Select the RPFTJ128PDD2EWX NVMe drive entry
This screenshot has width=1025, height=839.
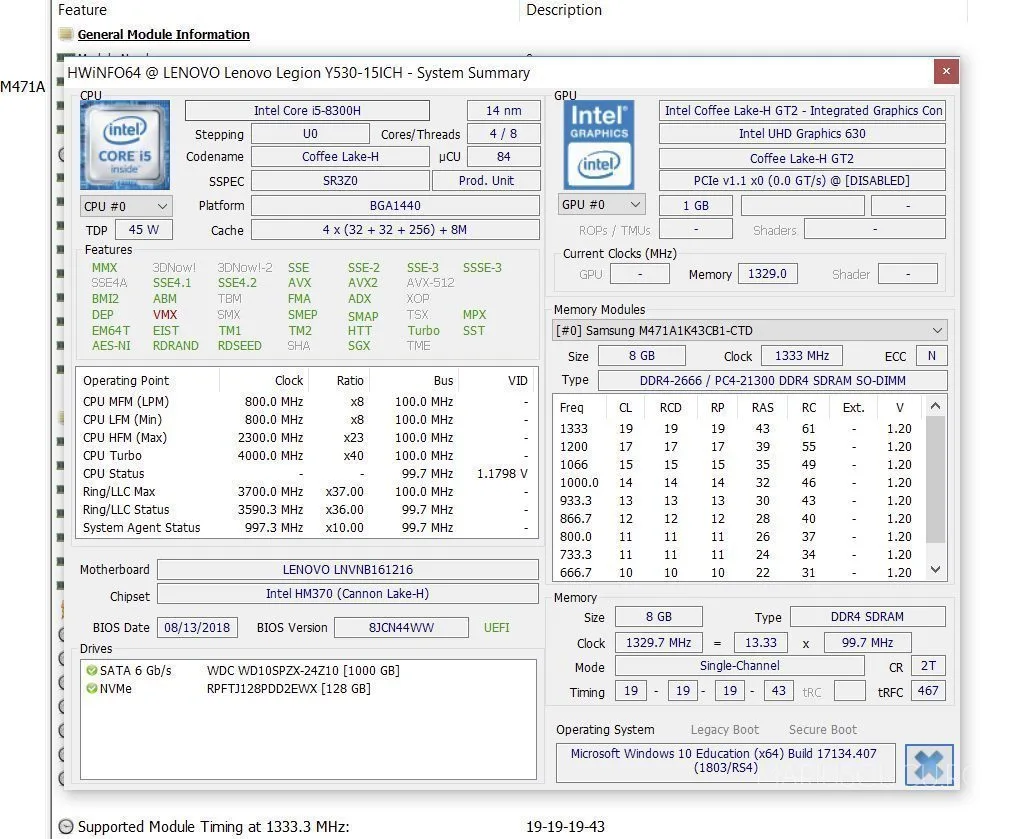[x=288, y=689]
